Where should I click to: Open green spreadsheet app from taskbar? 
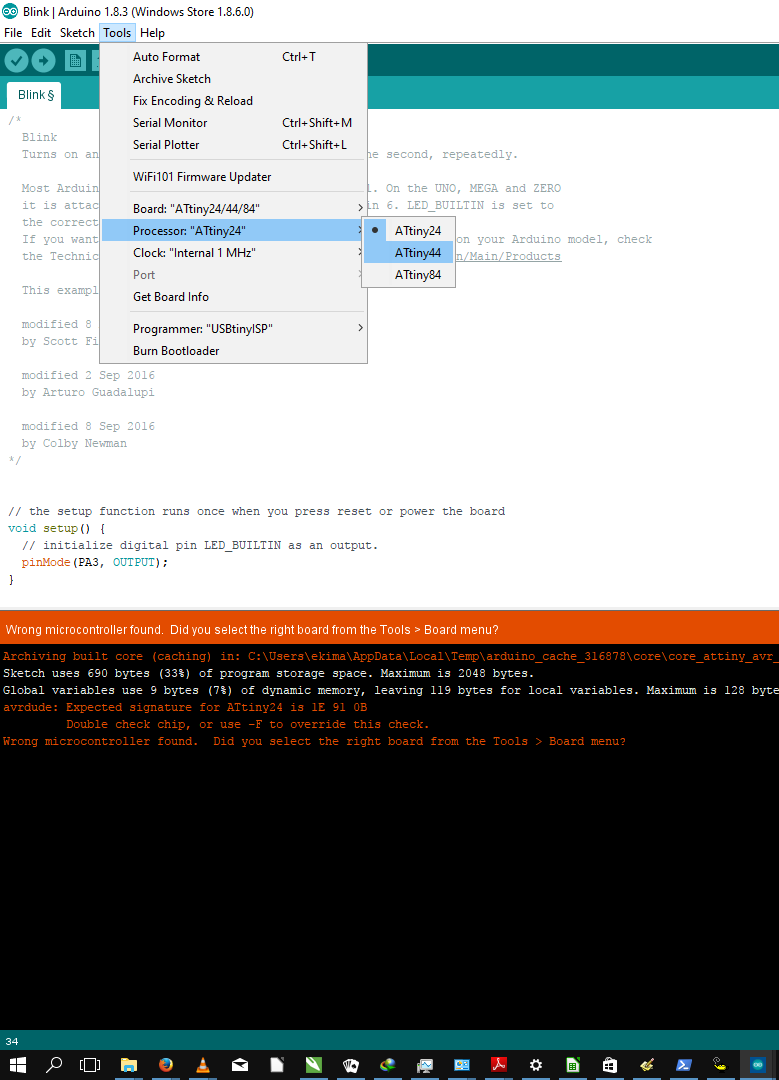[572, 1065]
